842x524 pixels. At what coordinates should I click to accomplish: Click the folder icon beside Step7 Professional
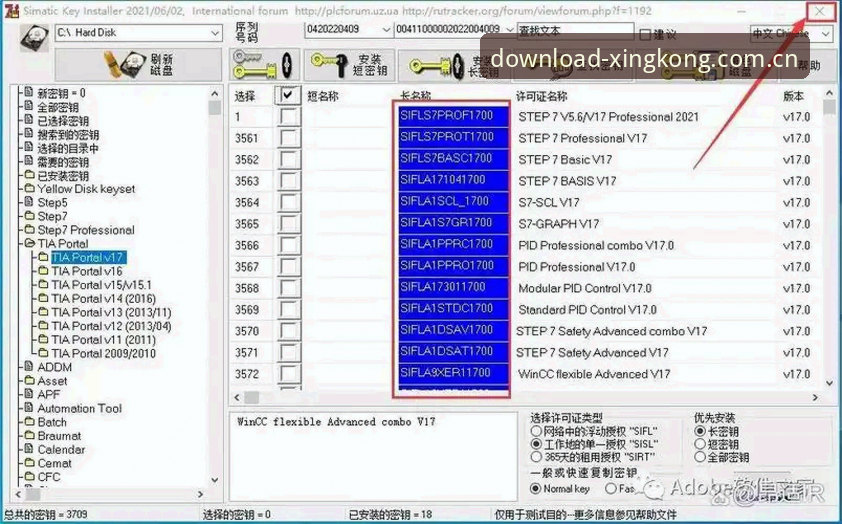[x=29, y=230]
